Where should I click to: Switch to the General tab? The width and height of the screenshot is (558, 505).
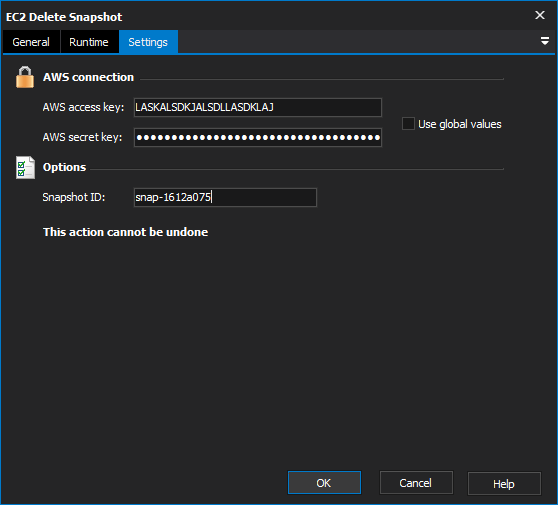tap(31, 42)
